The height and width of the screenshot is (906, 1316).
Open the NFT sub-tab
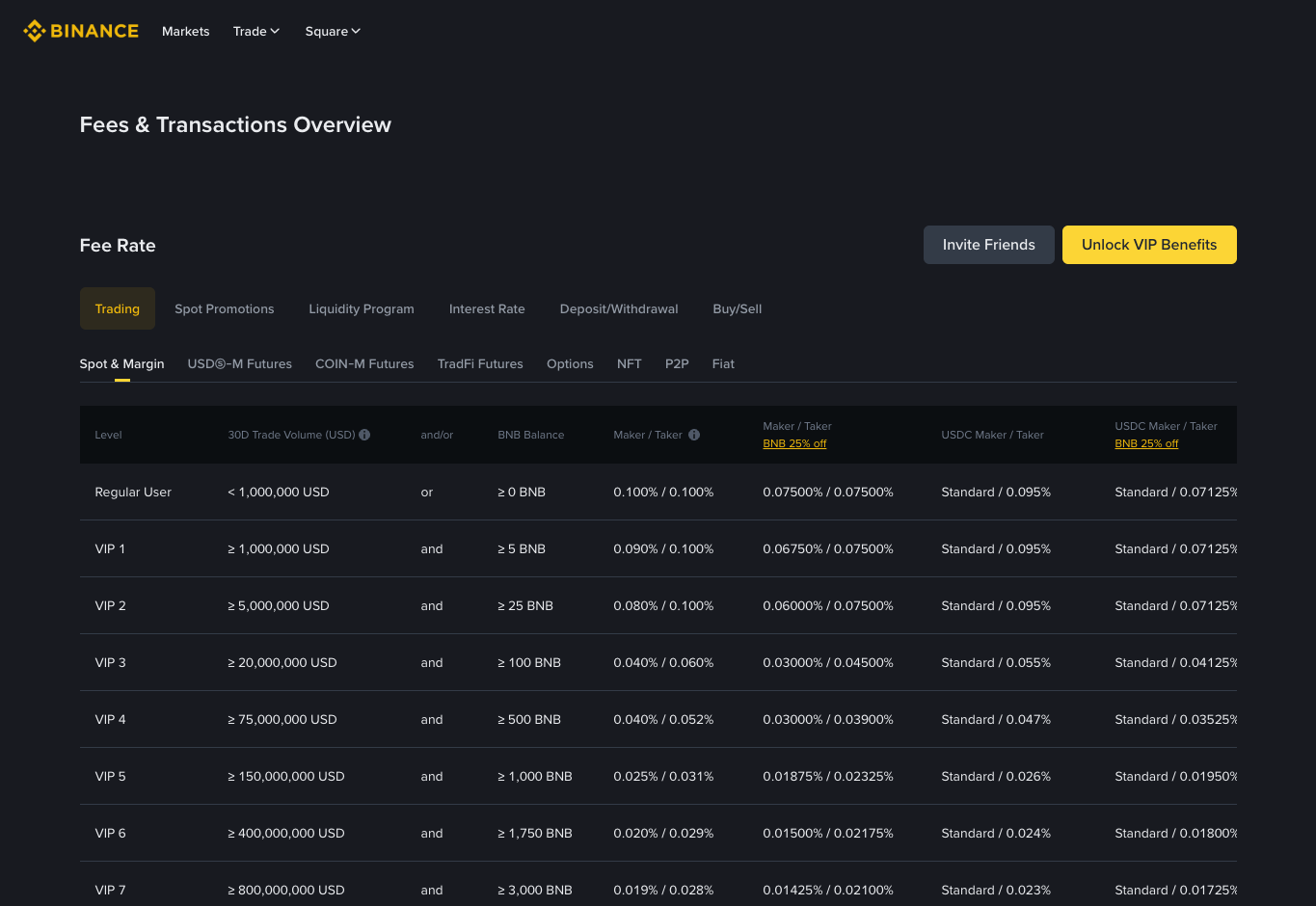[x=630, y=364]
